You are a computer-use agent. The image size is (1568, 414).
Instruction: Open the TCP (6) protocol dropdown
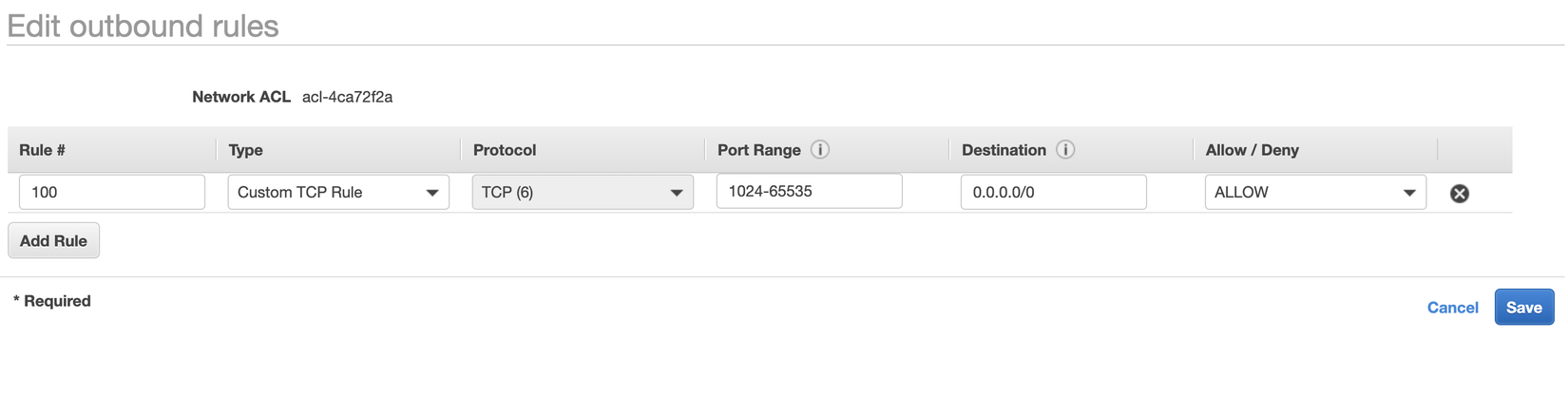583,193
